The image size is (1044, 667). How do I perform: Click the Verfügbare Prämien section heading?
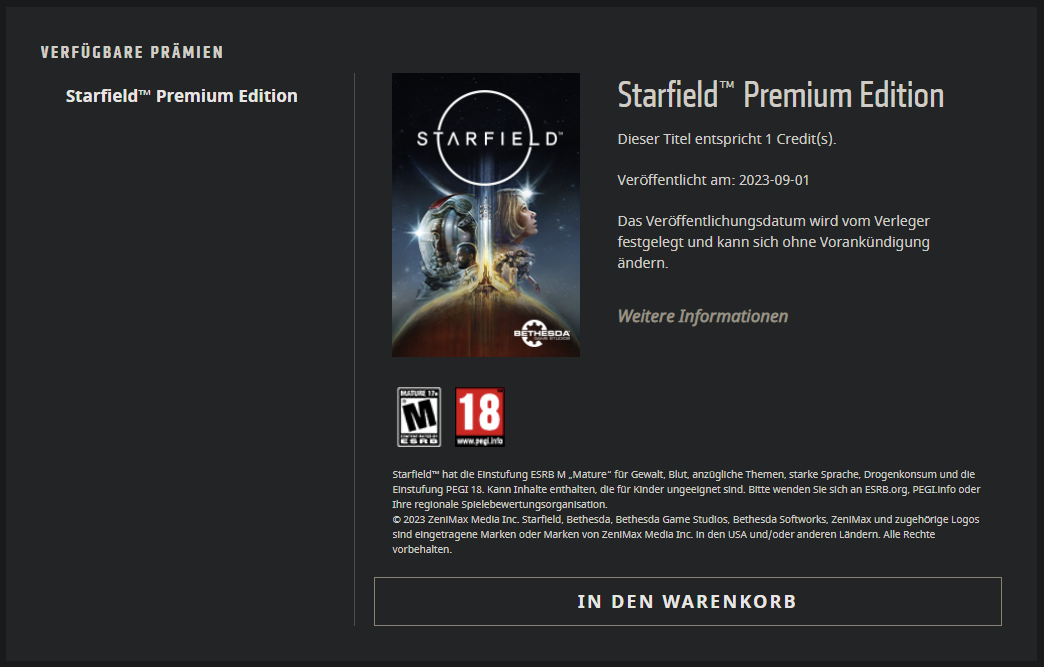click(x=132, y=53)
